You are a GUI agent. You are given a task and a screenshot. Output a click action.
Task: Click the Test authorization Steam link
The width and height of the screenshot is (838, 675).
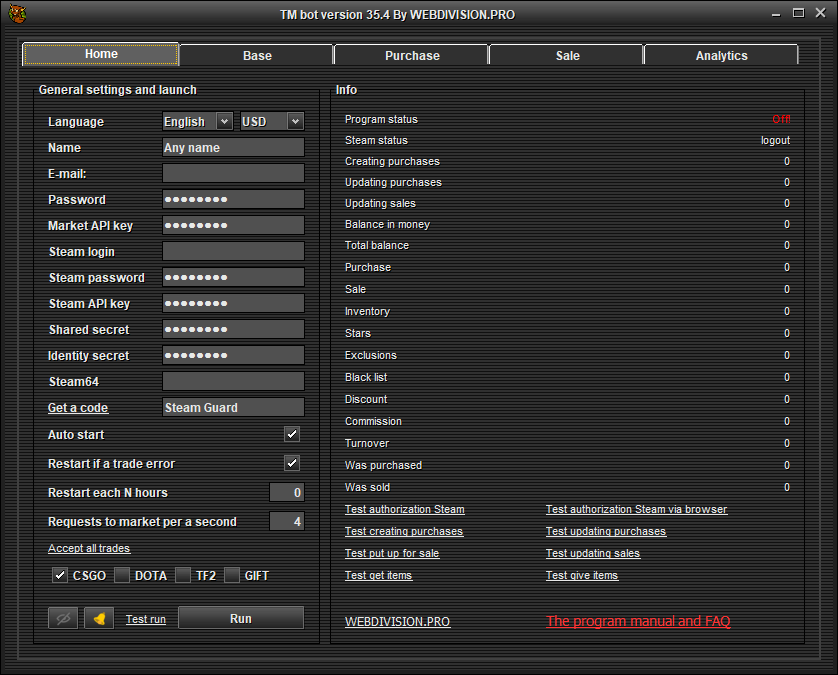[x=404, y=510]
